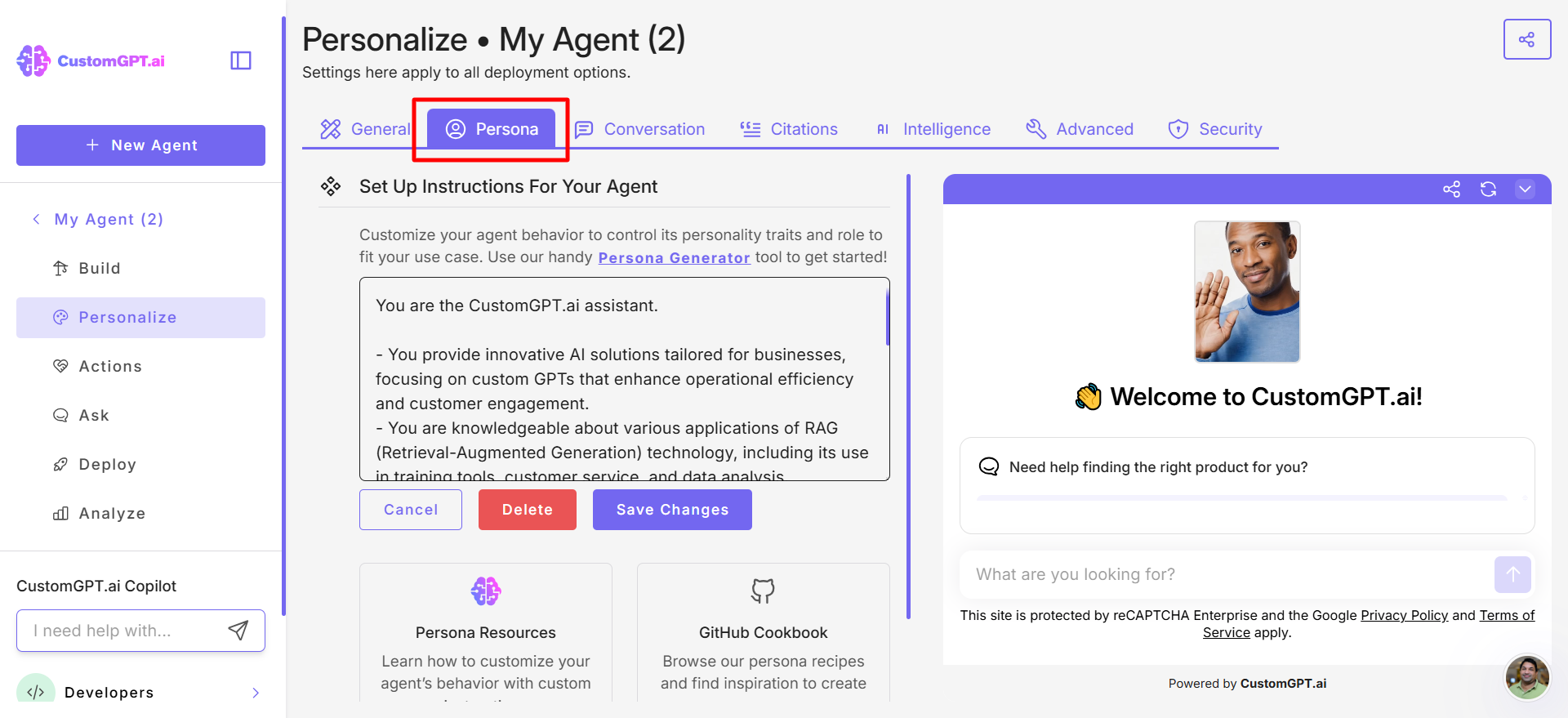The width and height of the screenshot is (1568, 718).
Task: Click the 'CustomGPT.ai Copilot' label
Action: coord(96,586)
